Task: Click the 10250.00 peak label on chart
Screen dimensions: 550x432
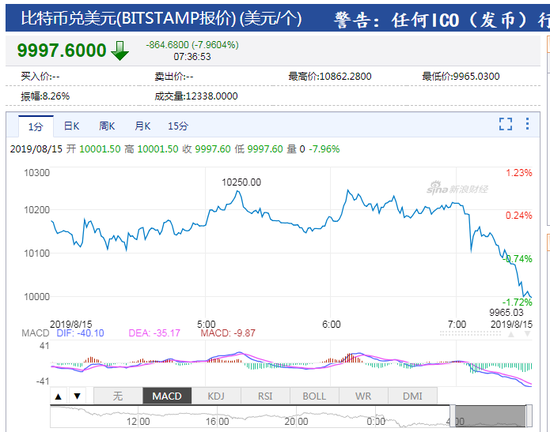Action: [x=241, y=182]
